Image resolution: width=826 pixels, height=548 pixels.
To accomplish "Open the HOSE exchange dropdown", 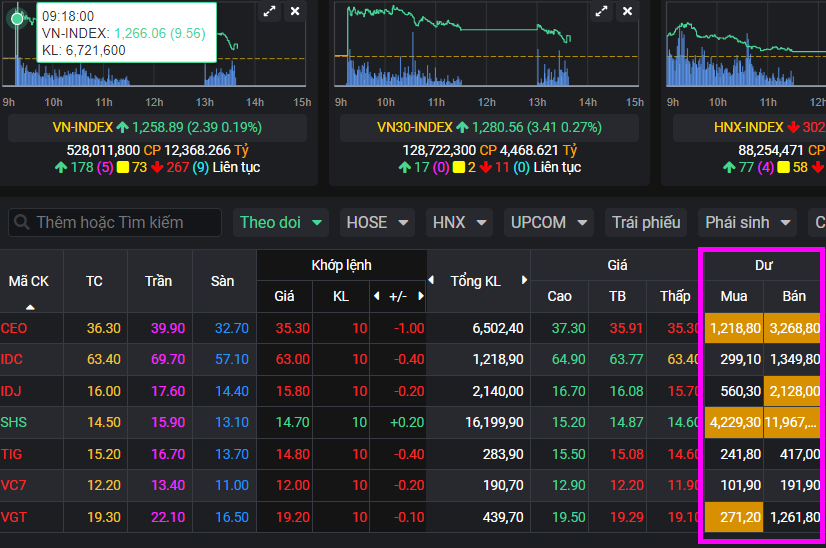I will (378, 222).
